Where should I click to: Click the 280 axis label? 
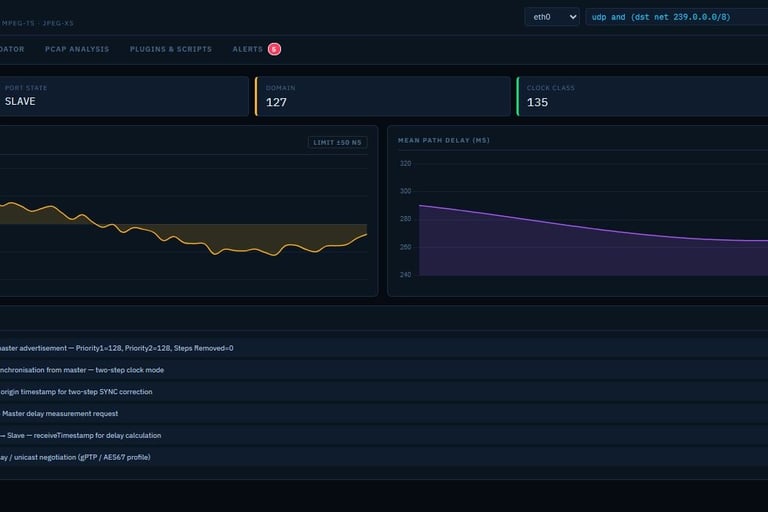coord(406,219)
